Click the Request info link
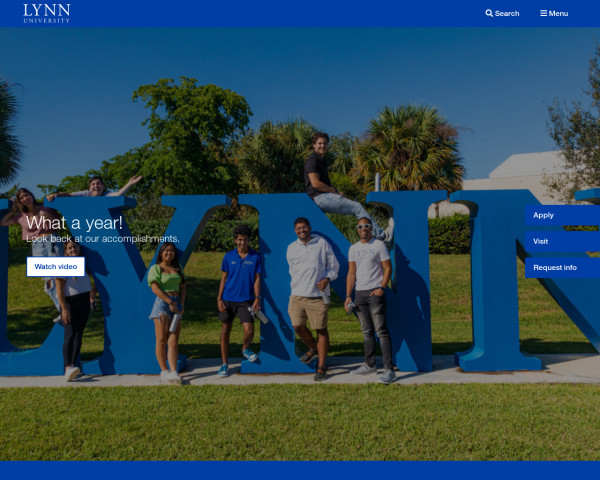 [562, 268]
